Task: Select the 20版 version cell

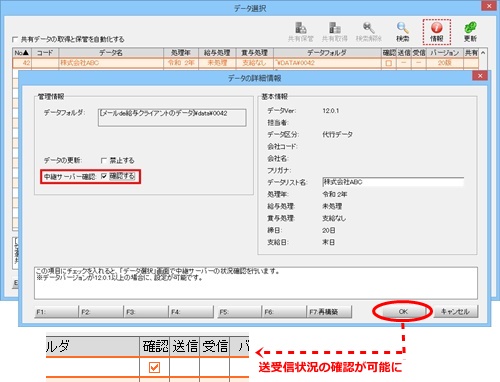Action: [x=445, y=63]
